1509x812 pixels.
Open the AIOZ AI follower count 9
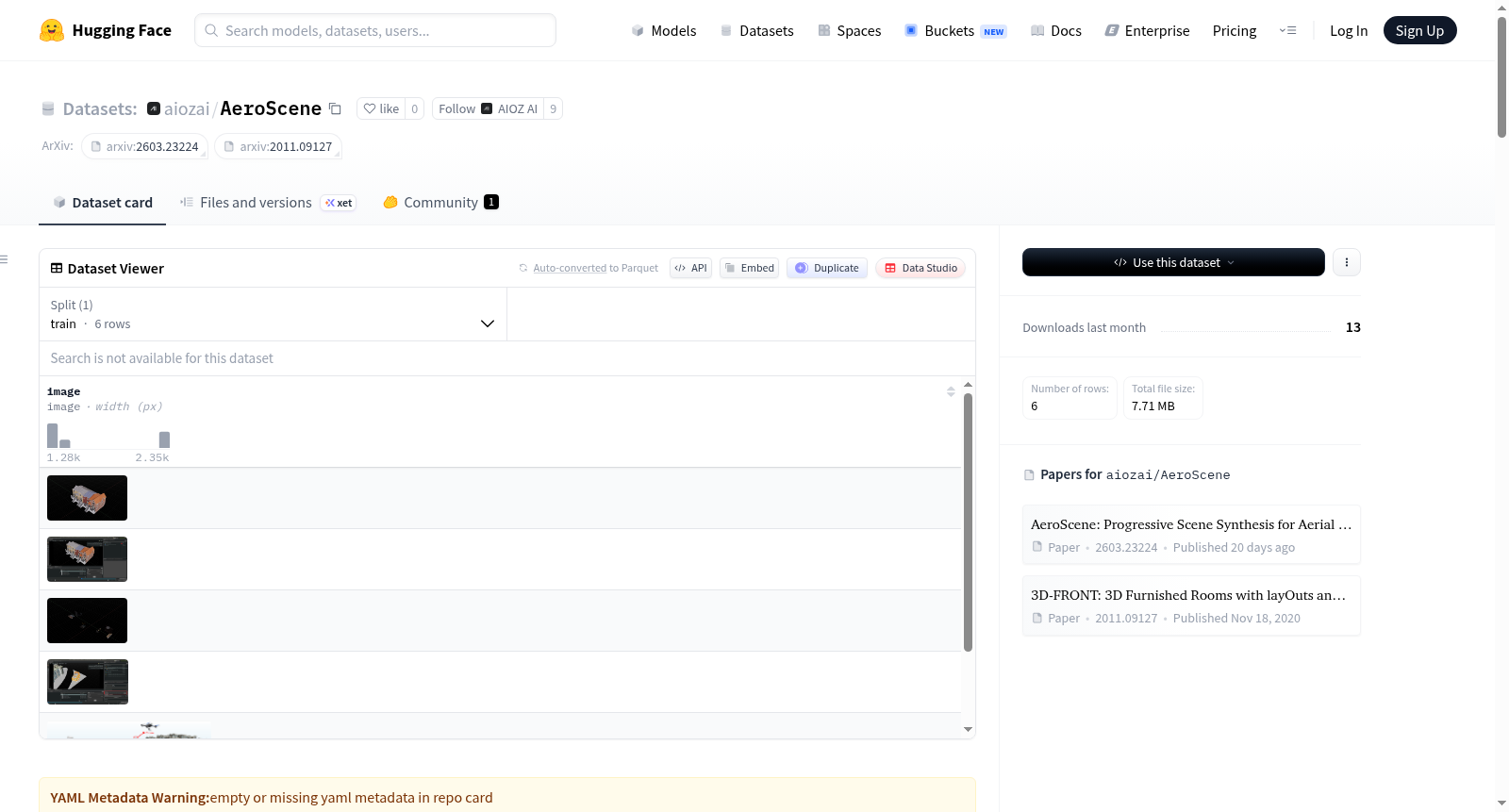tap(554, 108)
